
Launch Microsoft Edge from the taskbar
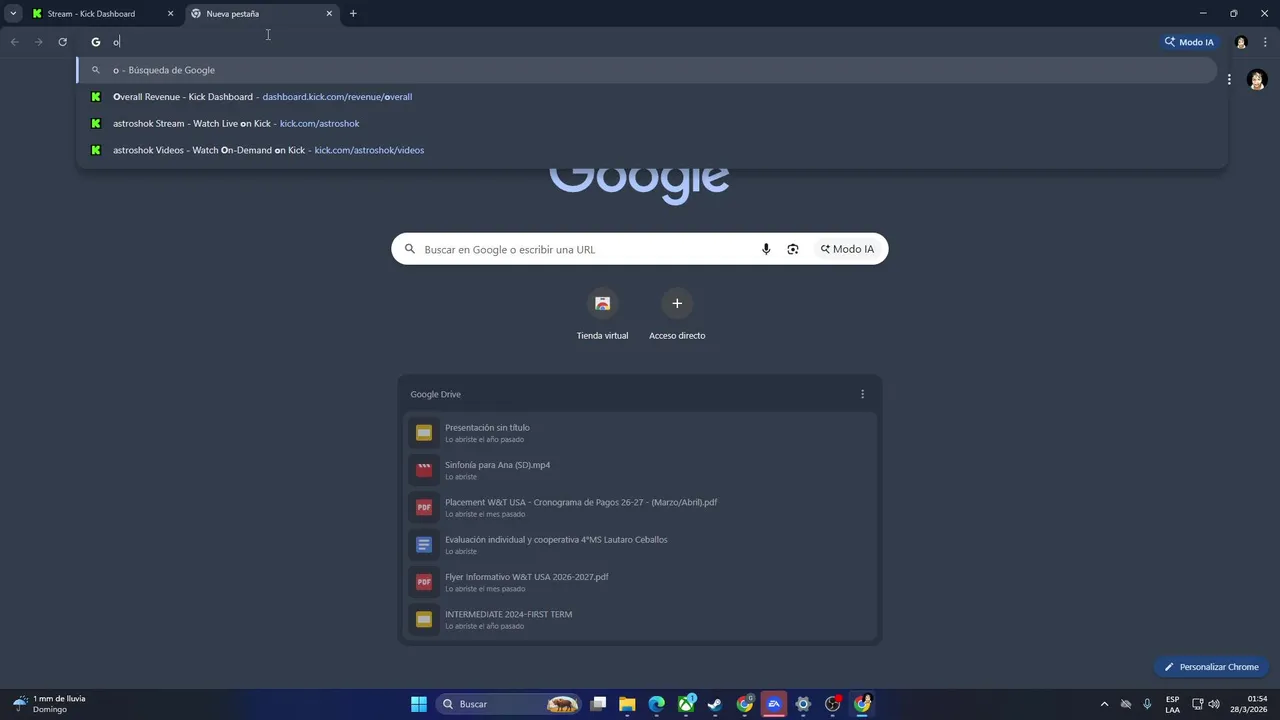[x=656, y=704]
